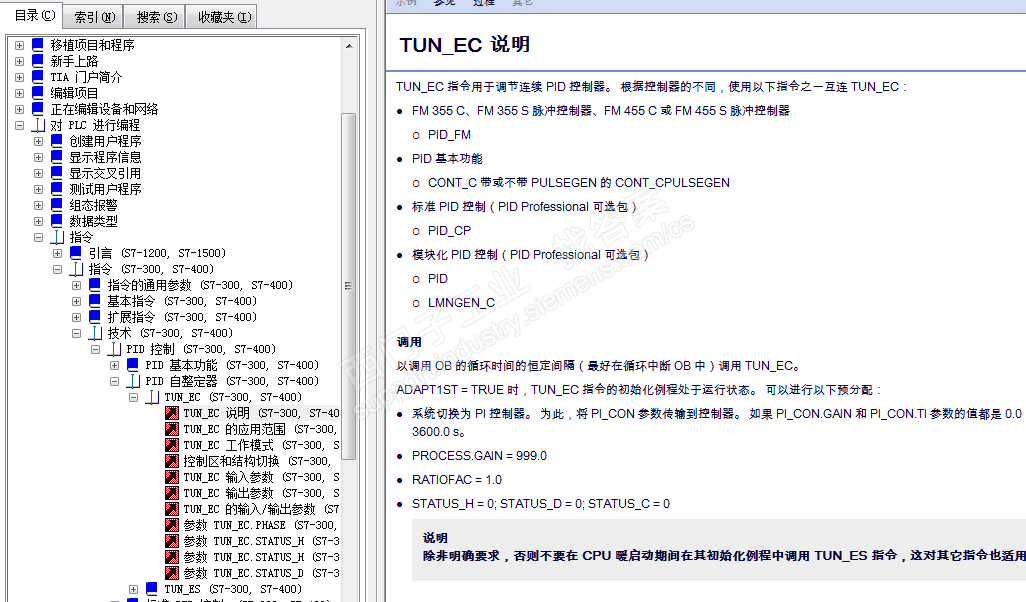1026x602 pixels.
Task: Switch to the 目录 contents tab
Action: [35, 15]
